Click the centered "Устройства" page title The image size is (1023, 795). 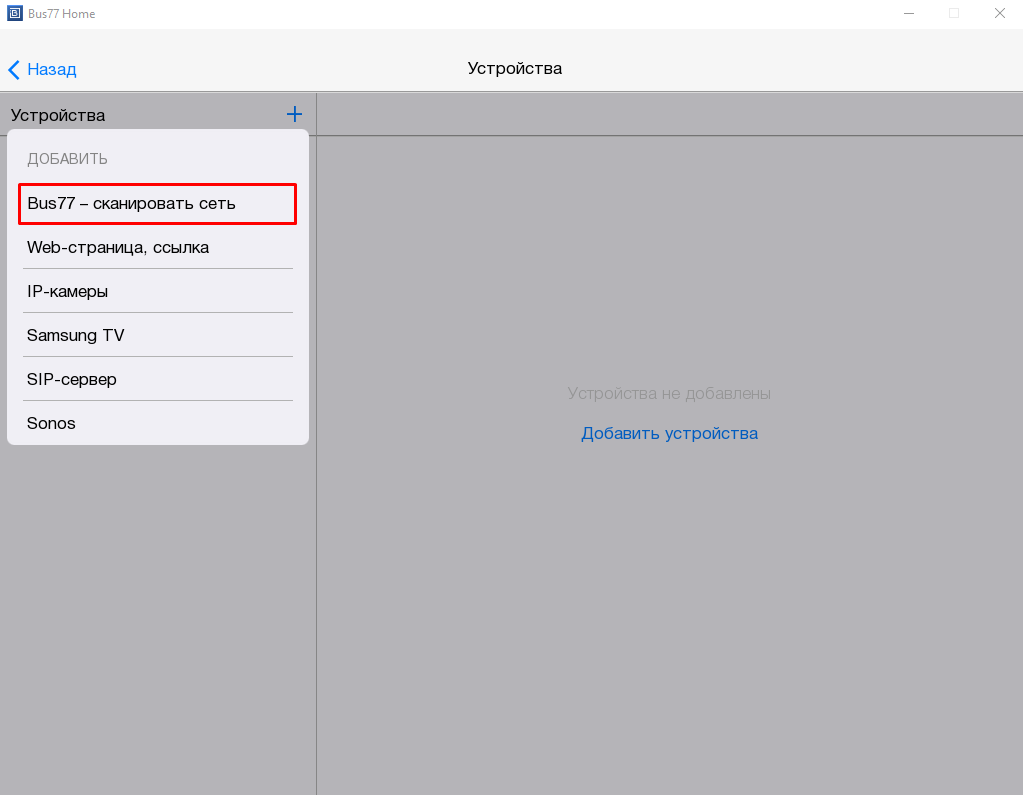[514, 68]
